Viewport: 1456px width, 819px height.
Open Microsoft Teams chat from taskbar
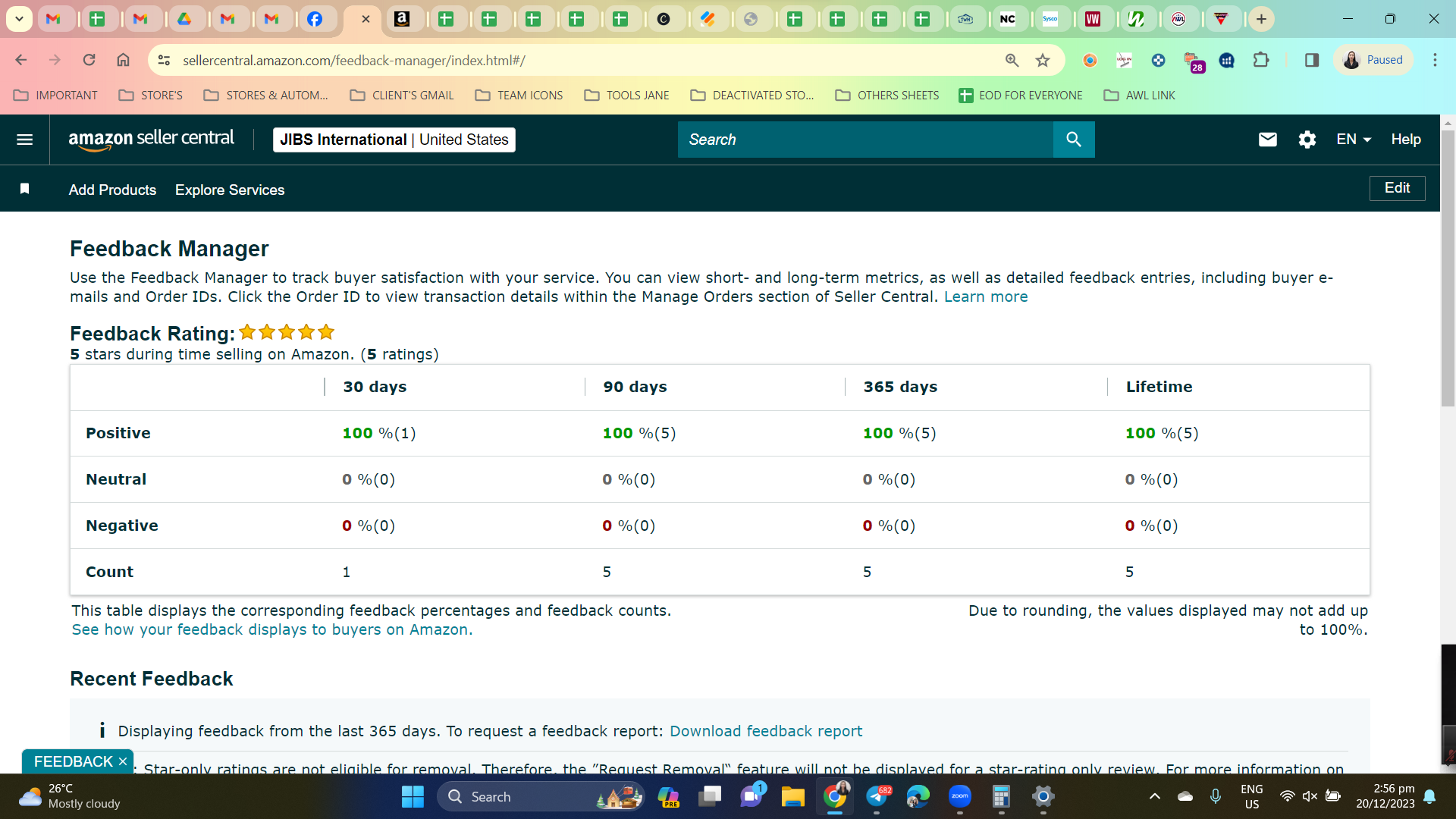coord(752,796)
